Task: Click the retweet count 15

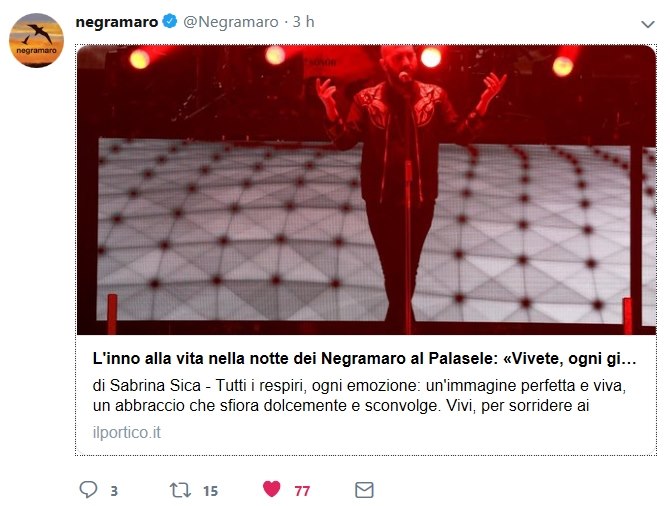Action: [210, 491]
